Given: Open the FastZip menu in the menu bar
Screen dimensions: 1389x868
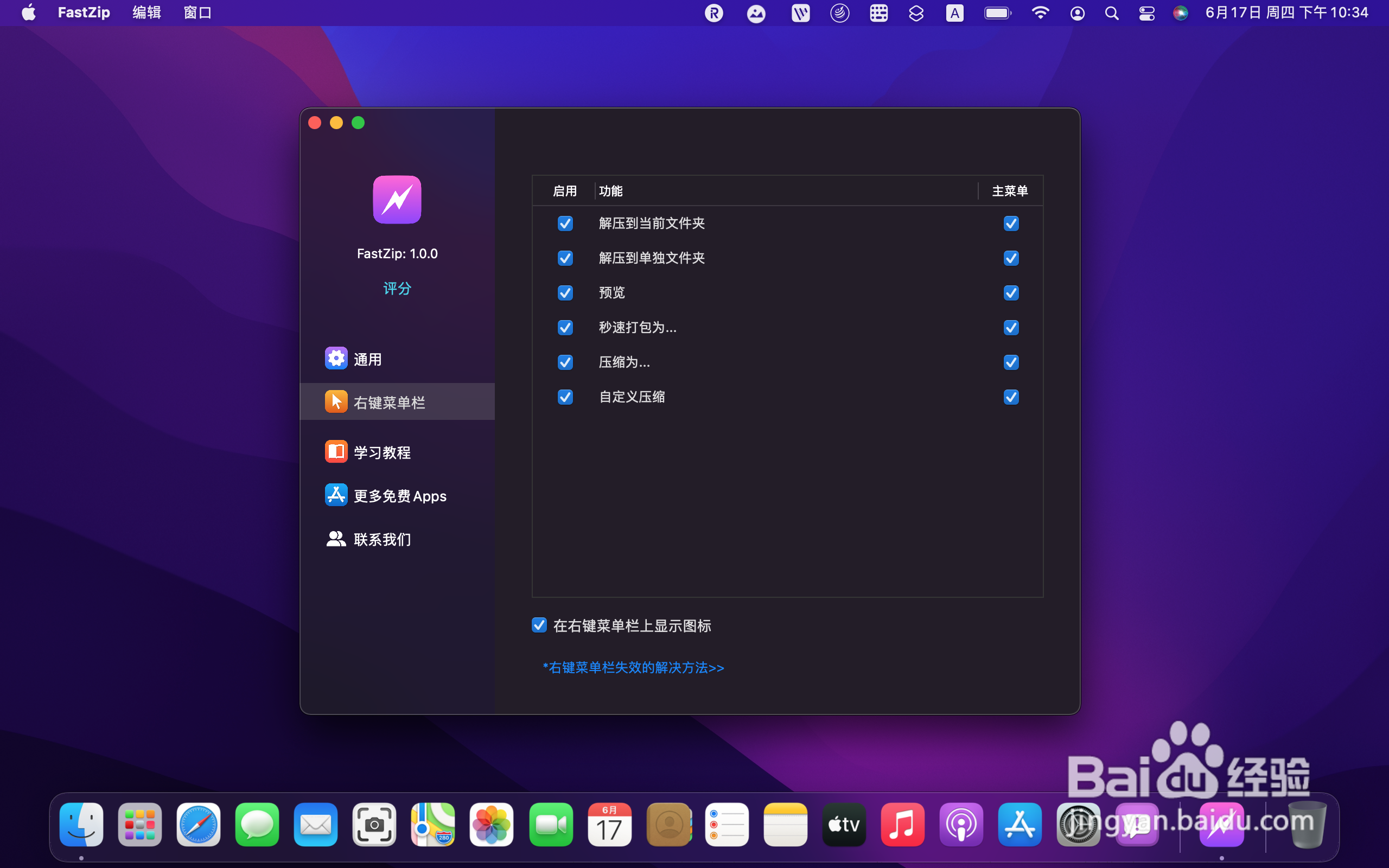Looking at the screenshot, I should (x=84, y=12).
